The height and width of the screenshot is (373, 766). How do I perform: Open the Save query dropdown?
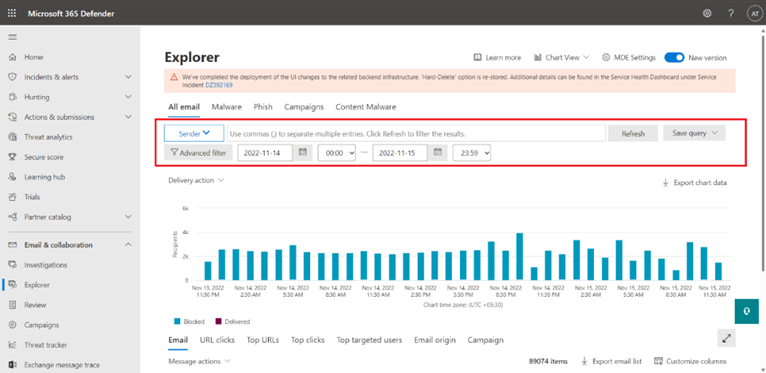pos(694,133)
